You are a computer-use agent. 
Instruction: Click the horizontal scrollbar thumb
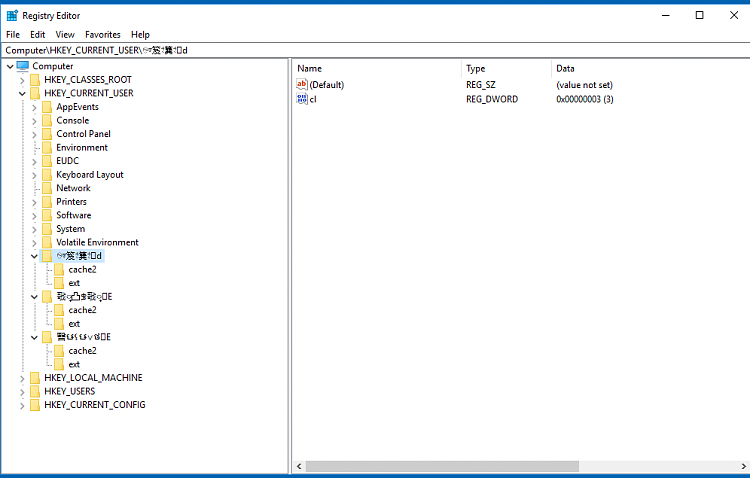442,466
